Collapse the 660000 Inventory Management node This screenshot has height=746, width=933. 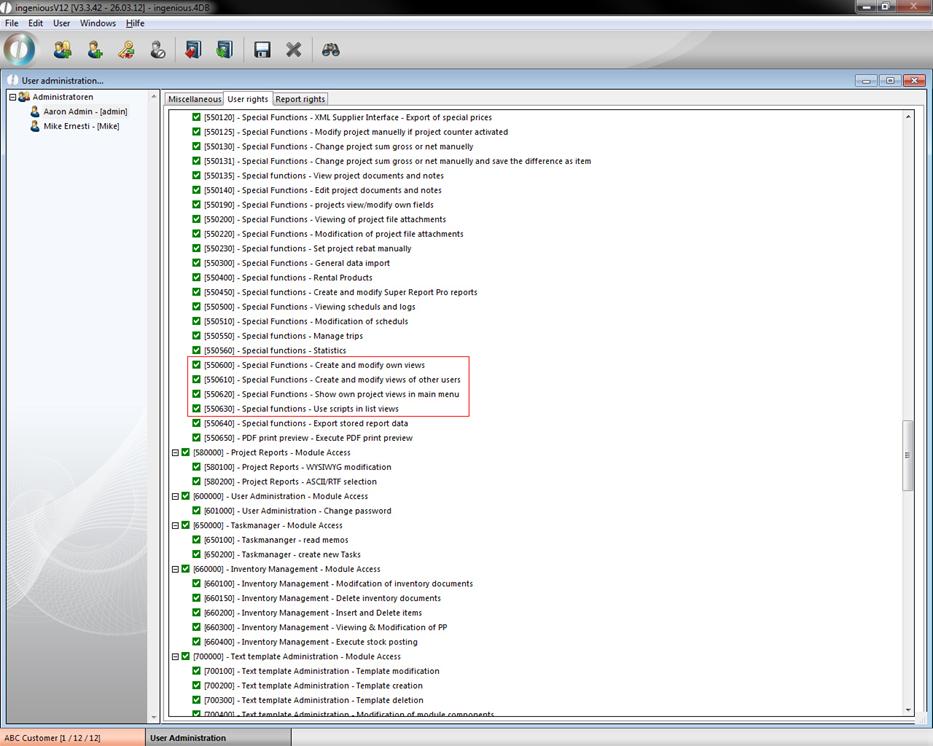175,569
